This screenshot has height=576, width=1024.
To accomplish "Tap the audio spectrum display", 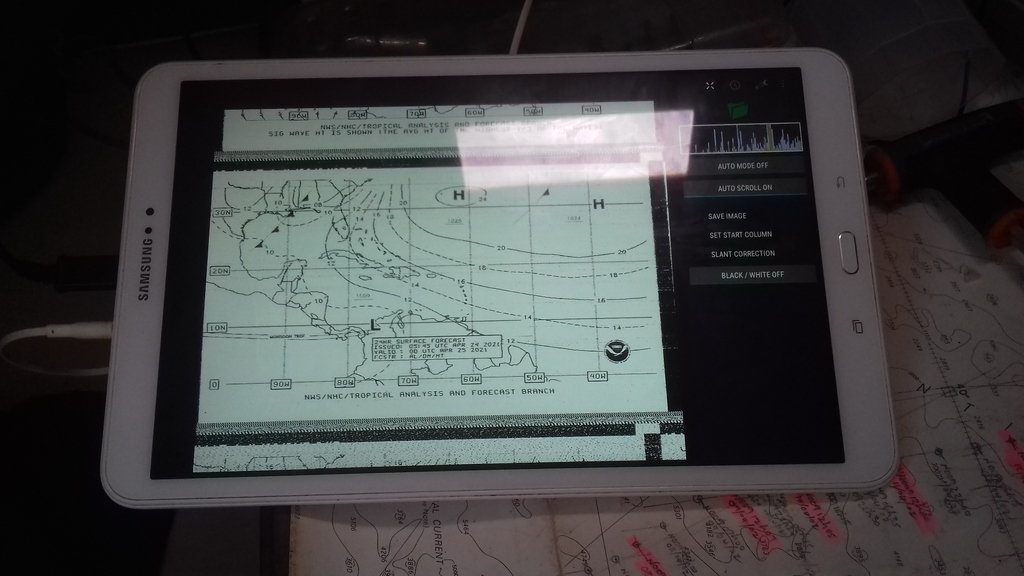I will (741, 137).
